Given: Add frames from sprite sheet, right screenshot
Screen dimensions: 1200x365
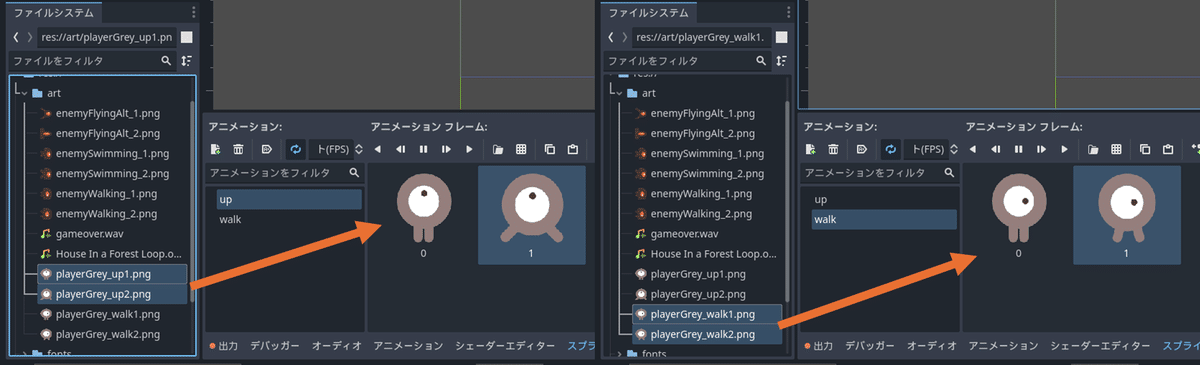Looking at the screenshot, I should tap(1116, 149).
